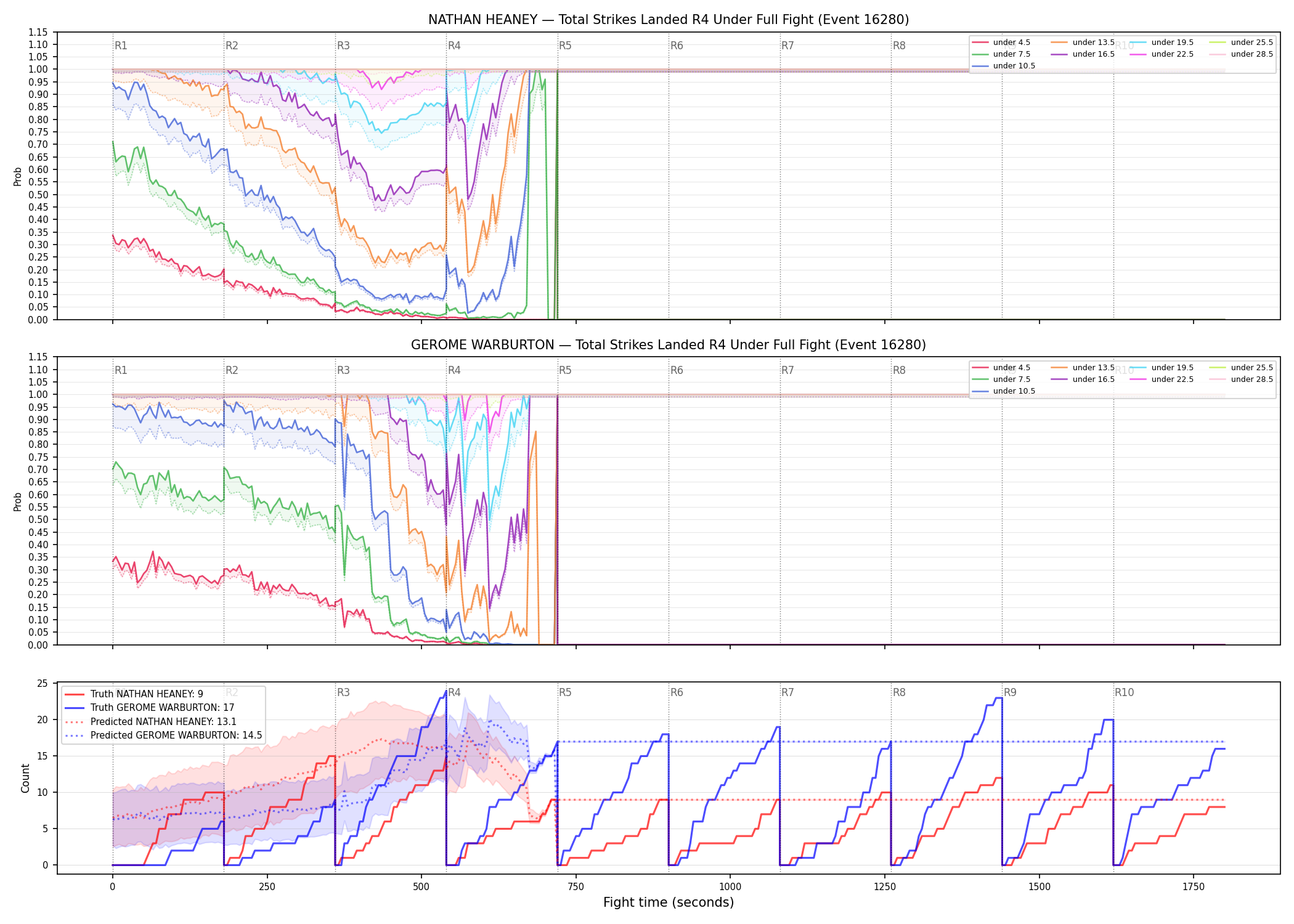
Task: Click the R4 round marker in top chart
Action: coord(454,46)
